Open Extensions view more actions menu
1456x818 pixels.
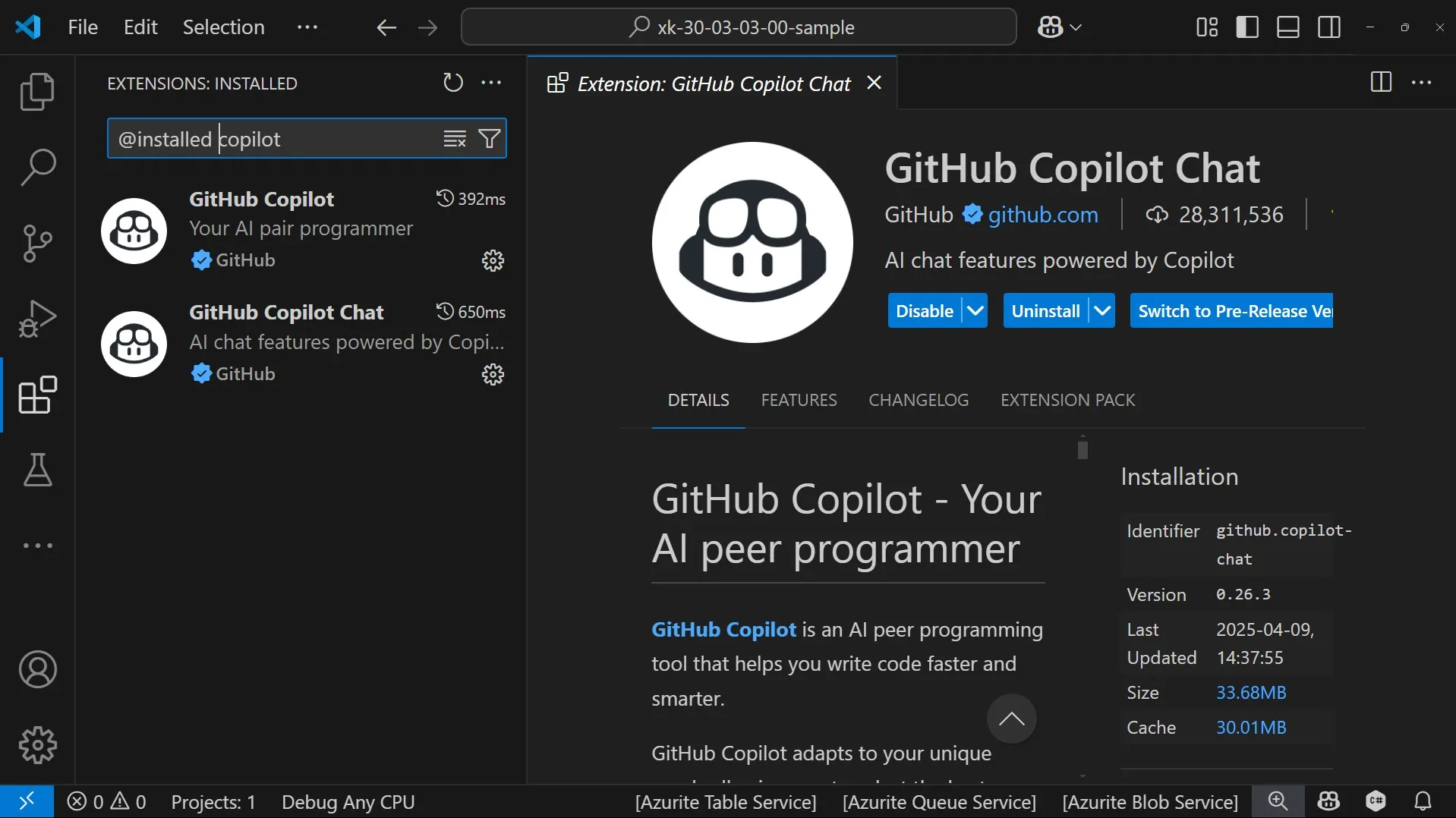pos(491,83)
